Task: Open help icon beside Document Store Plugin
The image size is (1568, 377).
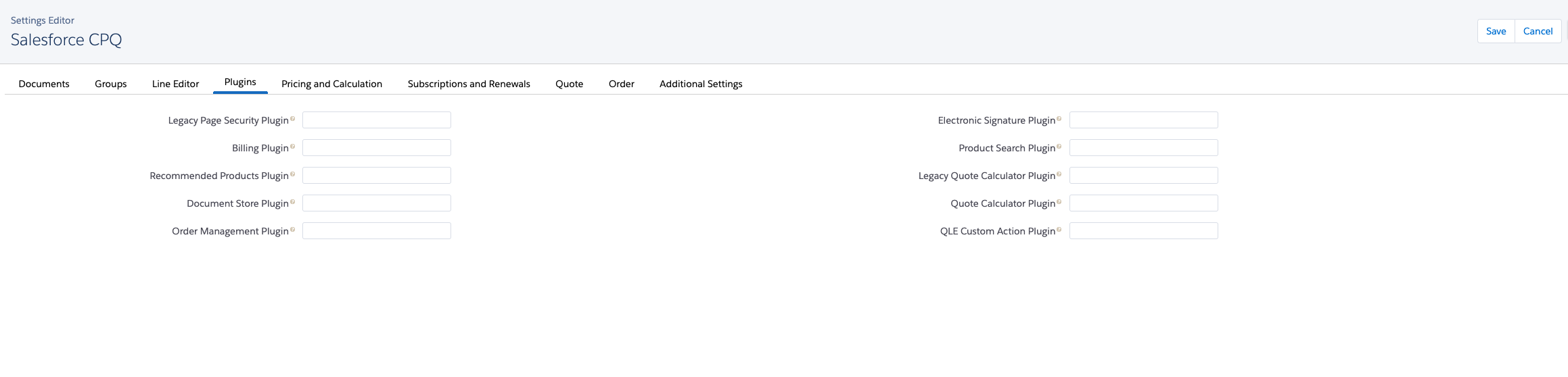Action: point(292,202)
